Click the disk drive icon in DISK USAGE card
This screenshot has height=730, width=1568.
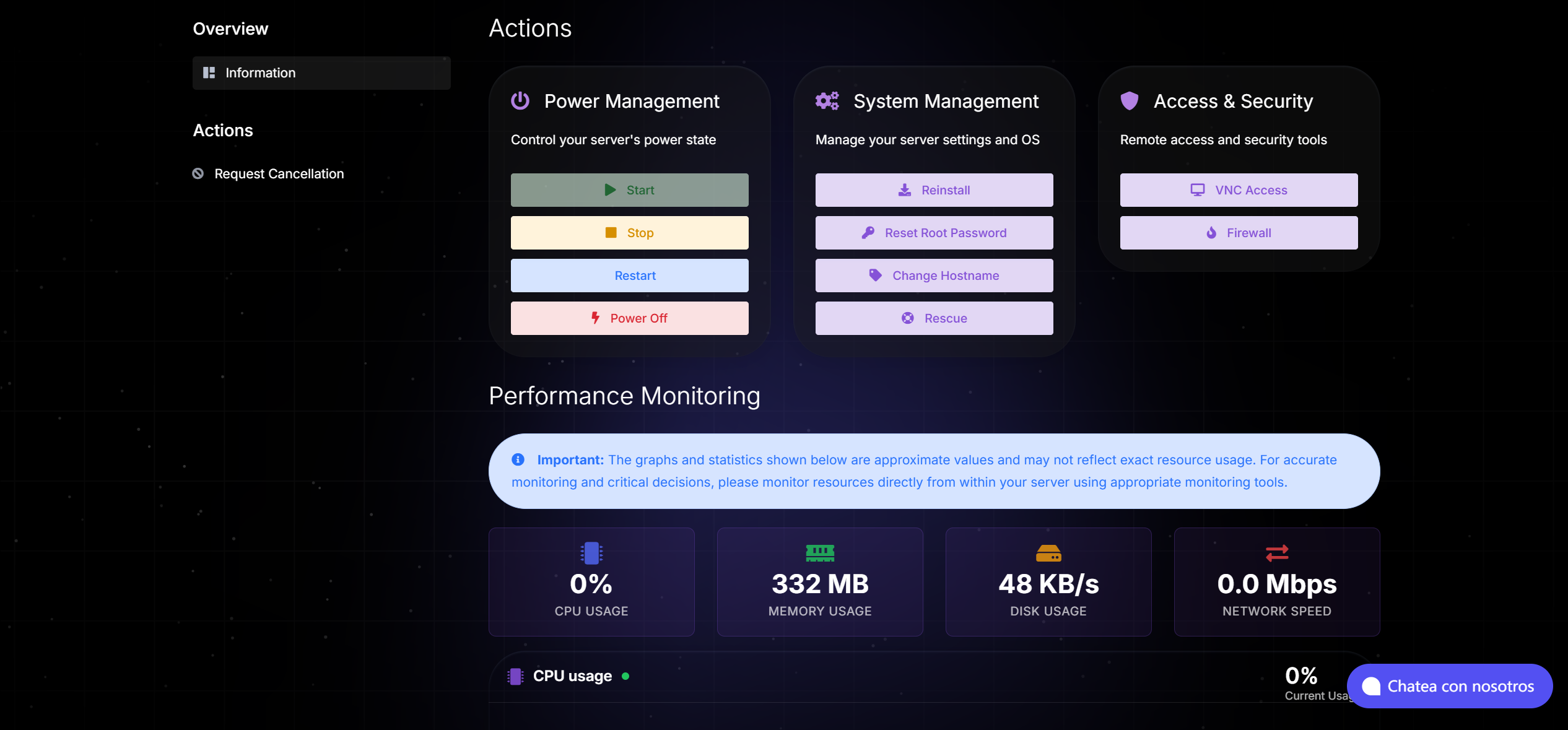pyautogui.click(x=1048, y=553)
